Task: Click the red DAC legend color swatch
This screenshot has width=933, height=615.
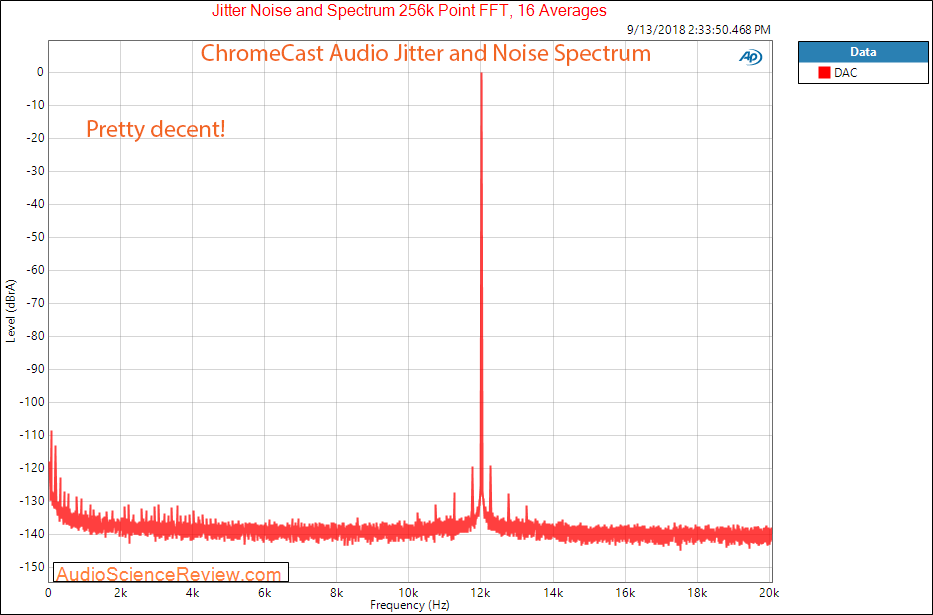Action: [824, 73]
